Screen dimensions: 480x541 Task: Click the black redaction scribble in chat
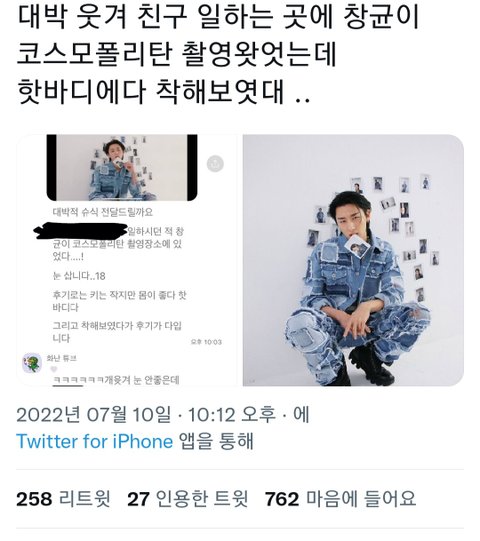[81, 231]
